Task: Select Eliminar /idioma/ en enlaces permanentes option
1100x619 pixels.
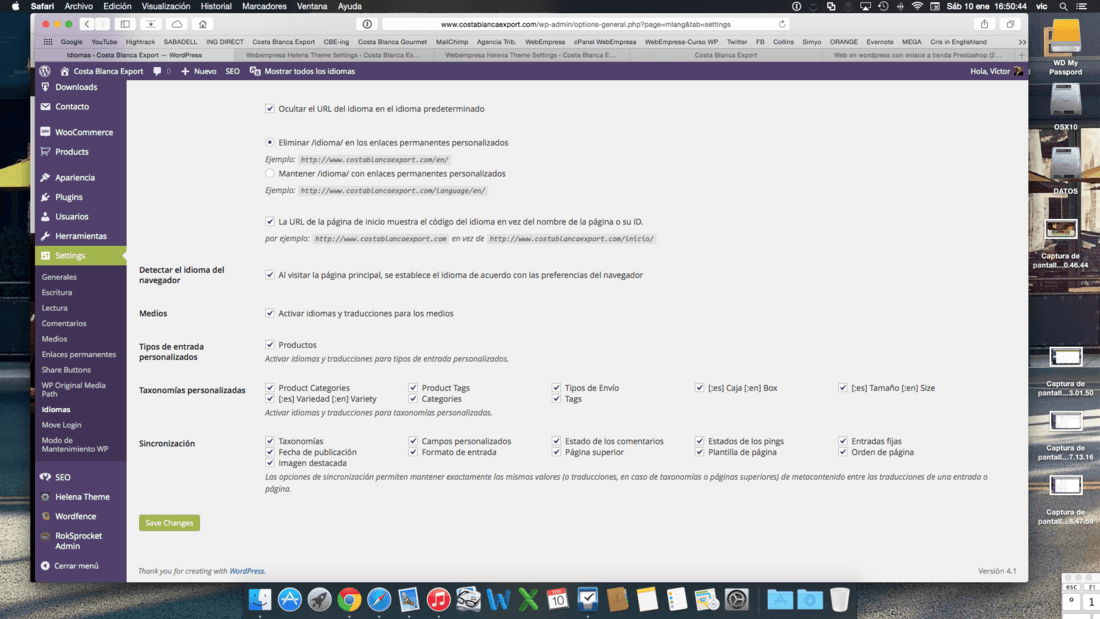Action: pos(269,142)
